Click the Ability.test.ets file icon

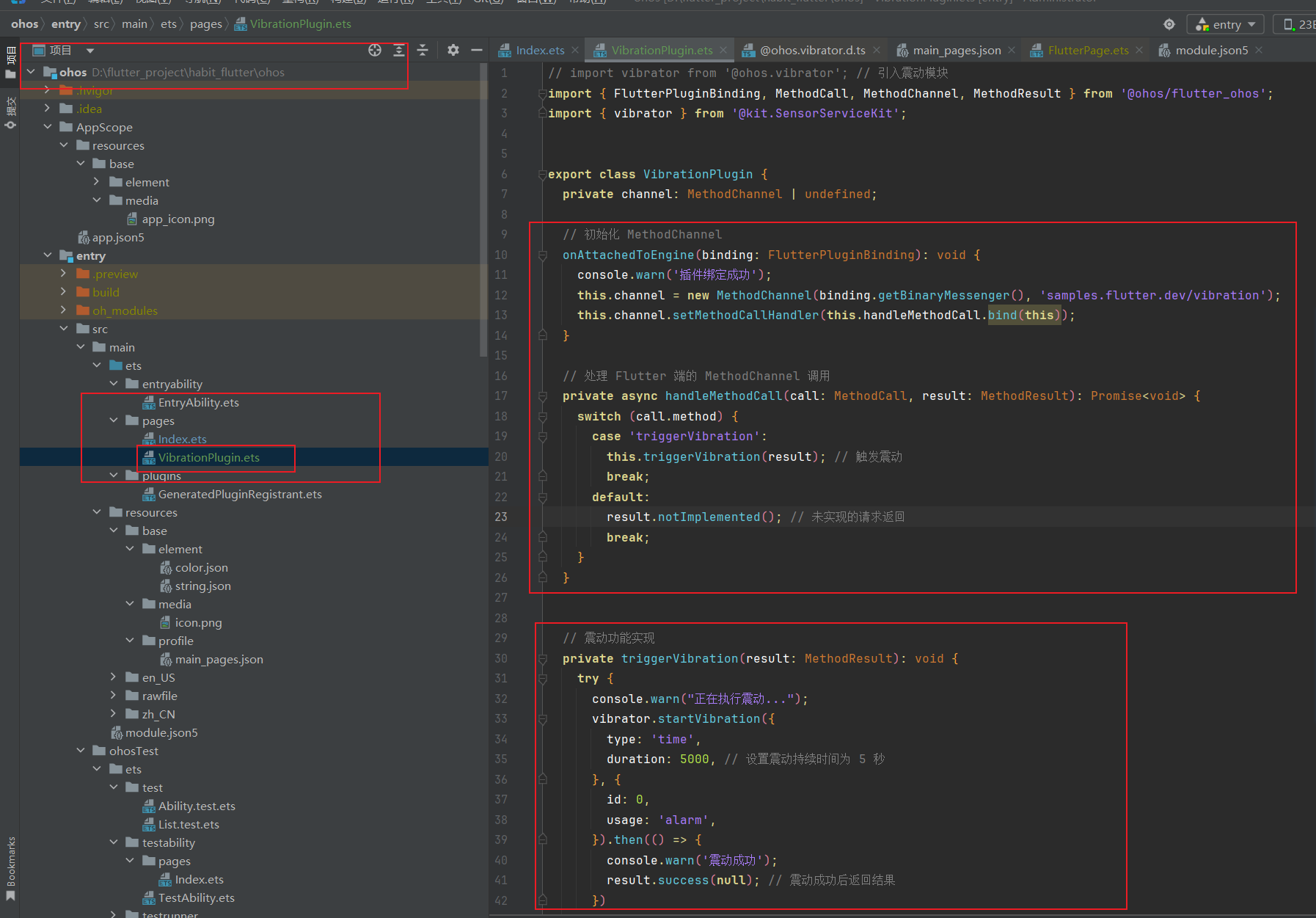pyautogui.click(x=149, y=806)
